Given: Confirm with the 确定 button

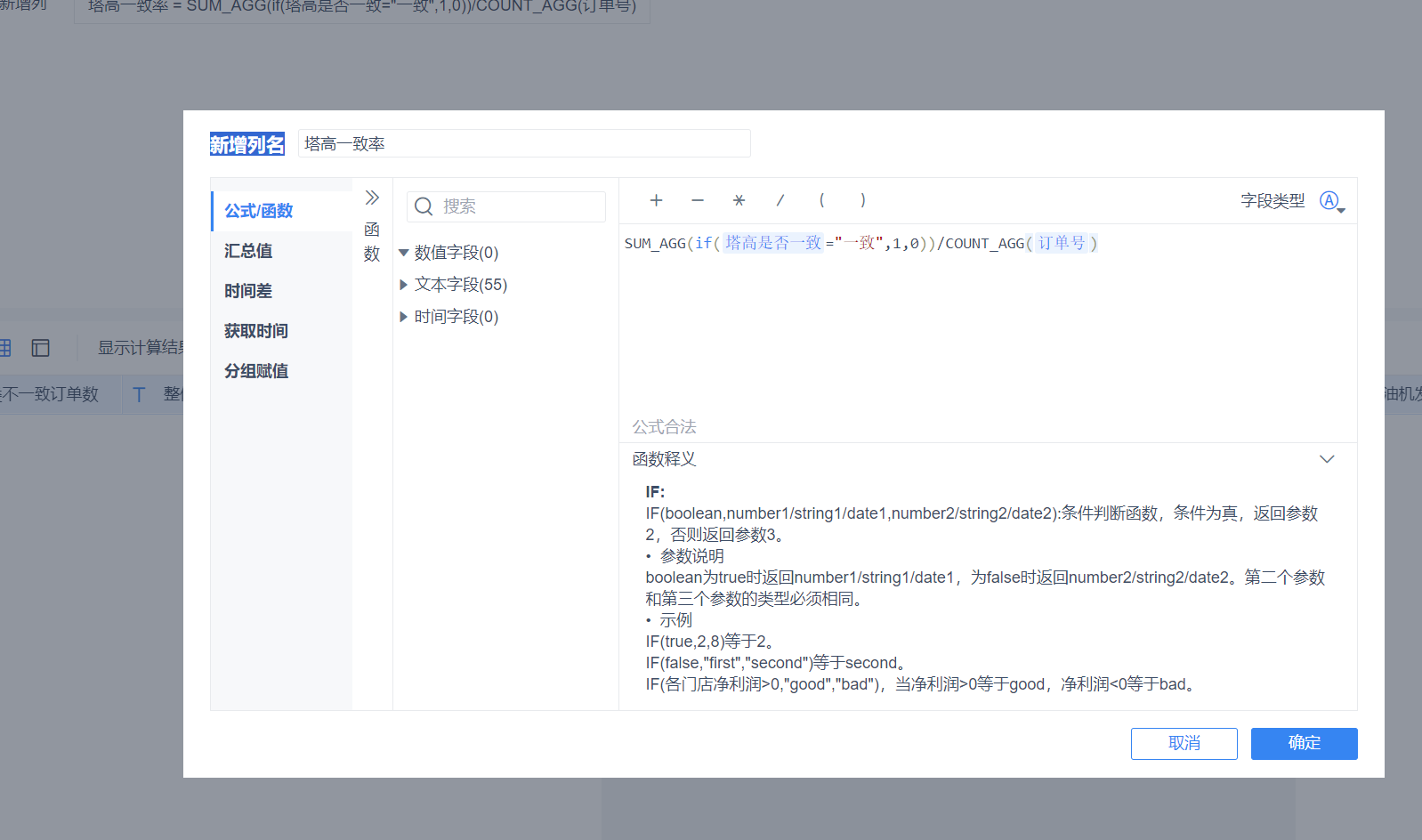Looking at the screenshot, I should pyautogui.click(x=1305, y=744).
